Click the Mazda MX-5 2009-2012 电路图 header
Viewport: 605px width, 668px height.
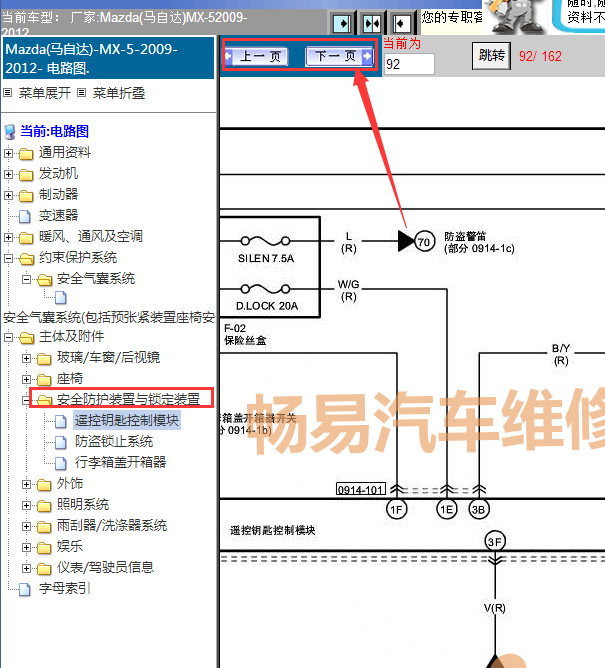(x=108, y=58)
